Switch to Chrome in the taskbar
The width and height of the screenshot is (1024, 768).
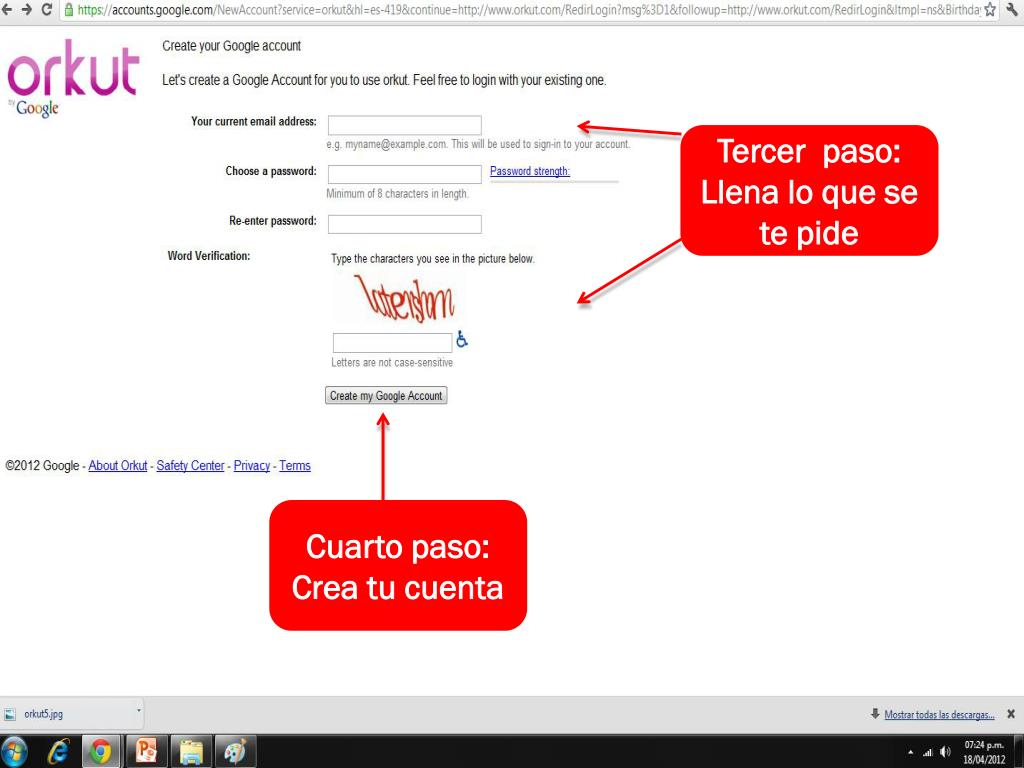point(101,752)
